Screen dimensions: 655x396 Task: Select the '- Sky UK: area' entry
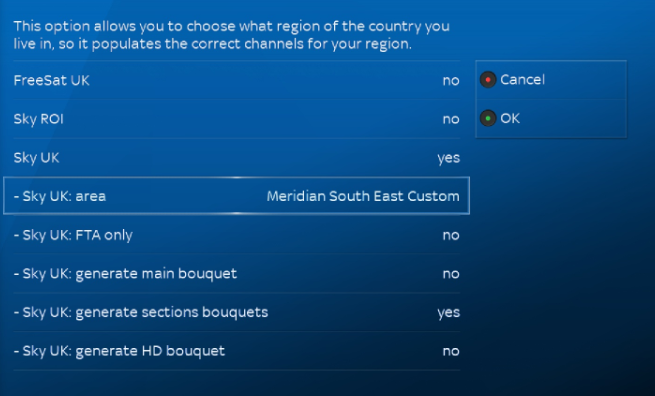236,196
